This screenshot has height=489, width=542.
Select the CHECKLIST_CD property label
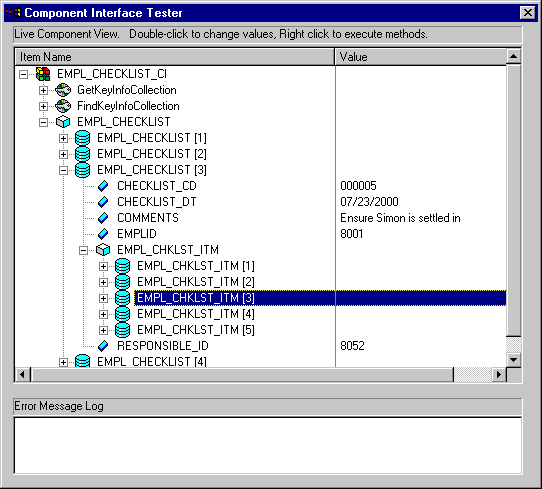pos(157,186)
